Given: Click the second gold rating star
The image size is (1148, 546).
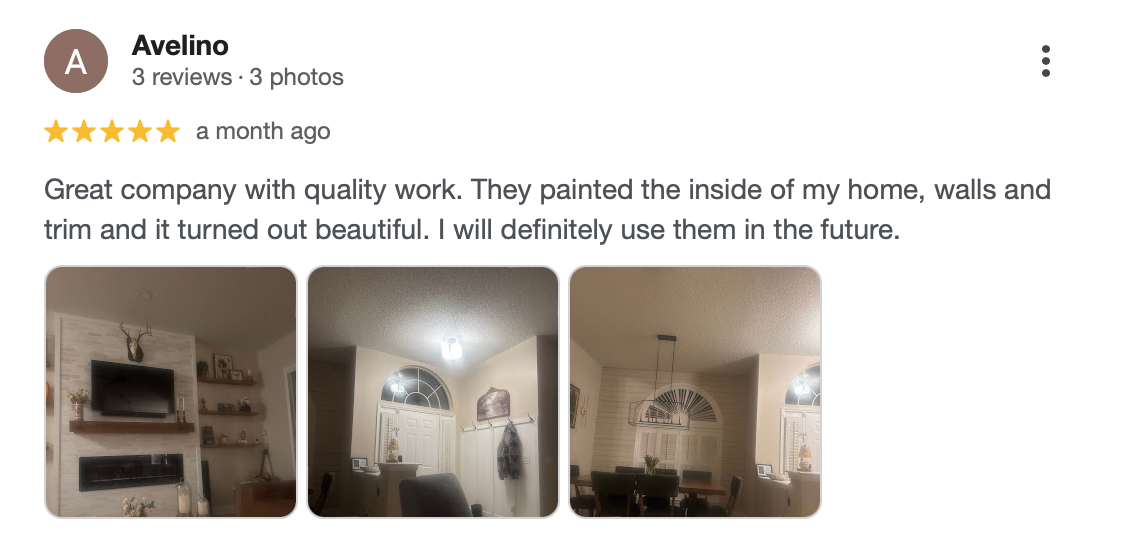Looking at the screenshot, I should [x=84, y=132].
